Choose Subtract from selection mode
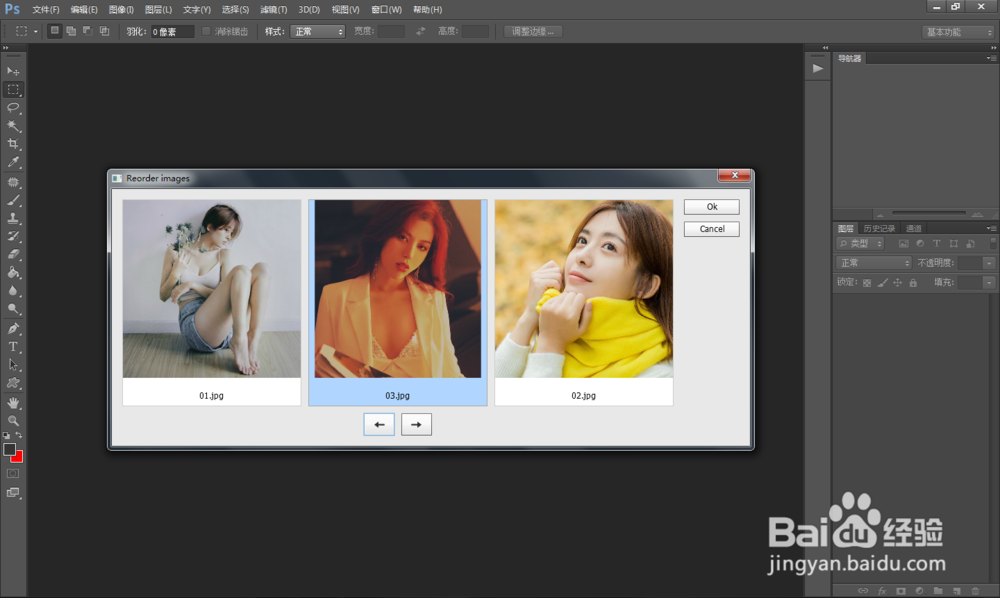This screenshot has height=598, width=1000. pyautogui.click(x=87, y=31)
